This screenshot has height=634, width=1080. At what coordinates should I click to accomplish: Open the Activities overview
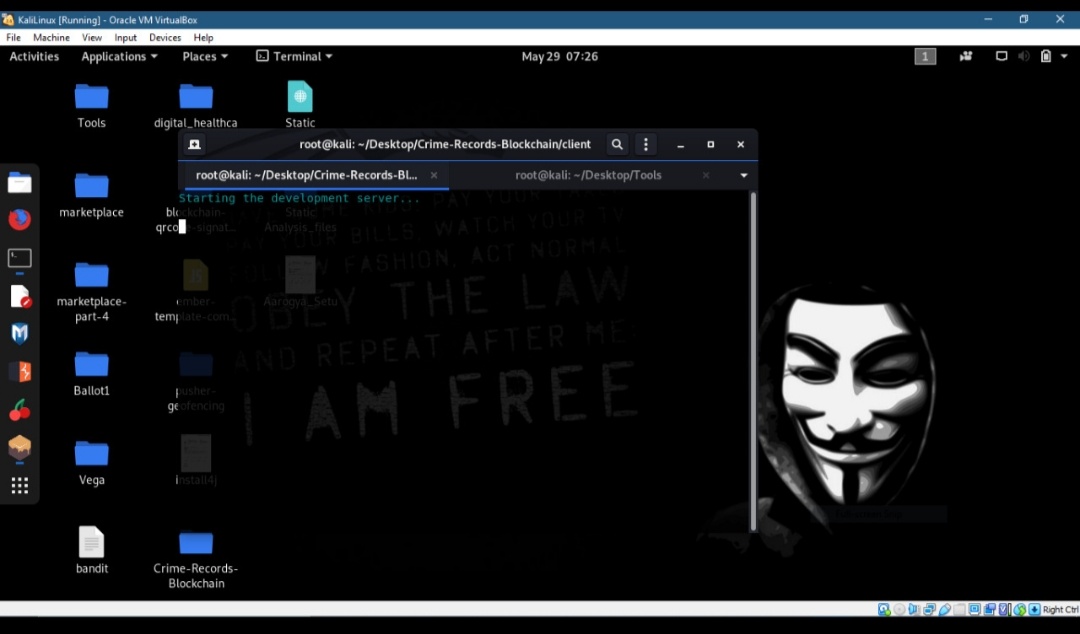click(34, 57)
